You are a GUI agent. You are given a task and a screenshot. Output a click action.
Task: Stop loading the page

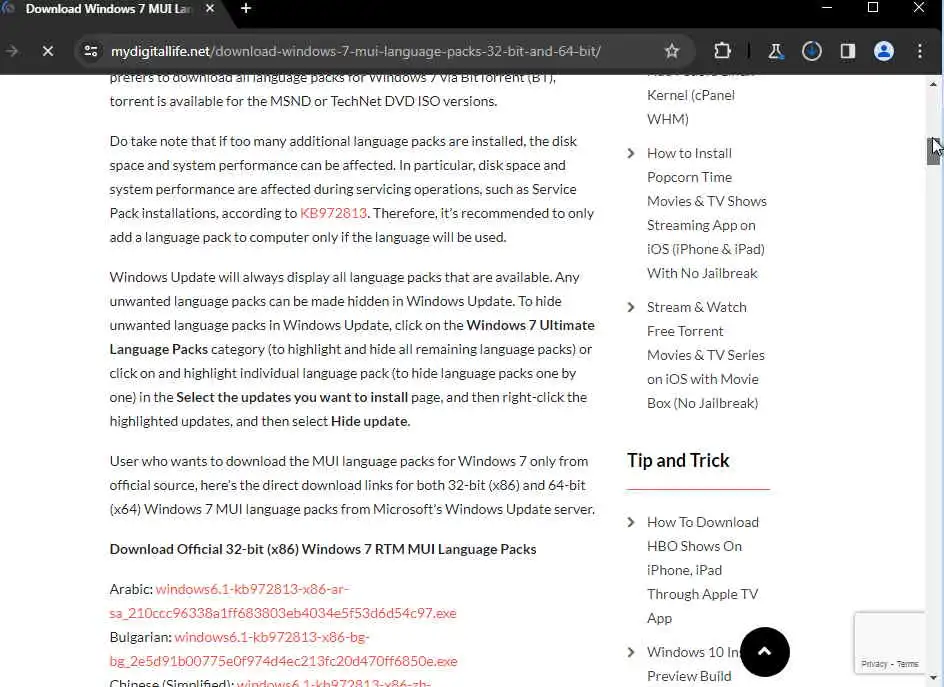pos(48,51)
